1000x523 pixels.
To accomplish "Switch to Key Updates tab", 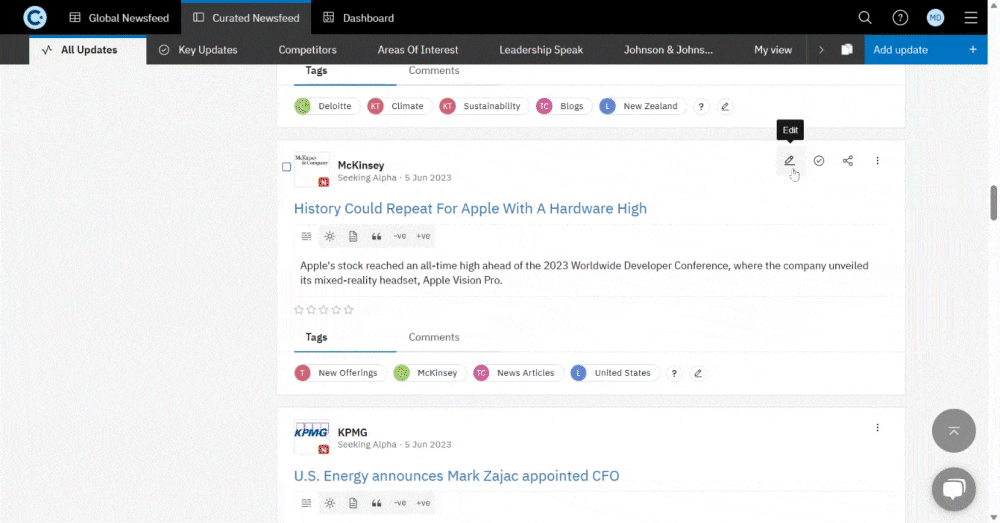I will pyautogui.click(x=198, y=50).
